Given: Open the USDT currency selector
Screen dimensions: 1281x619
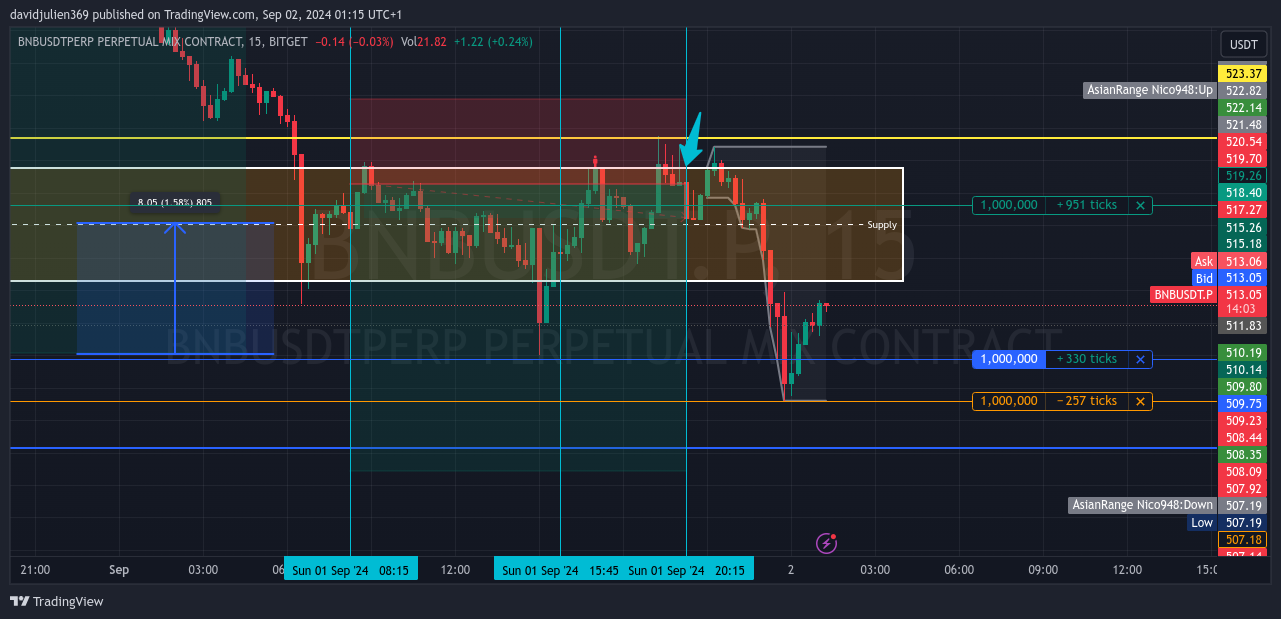Looking at the screenshot, I should [x=1243, y=45].
